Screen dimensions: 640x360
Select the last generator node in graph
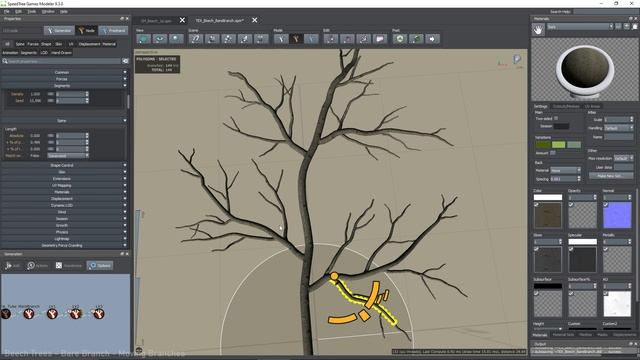(x=98, y=313)
